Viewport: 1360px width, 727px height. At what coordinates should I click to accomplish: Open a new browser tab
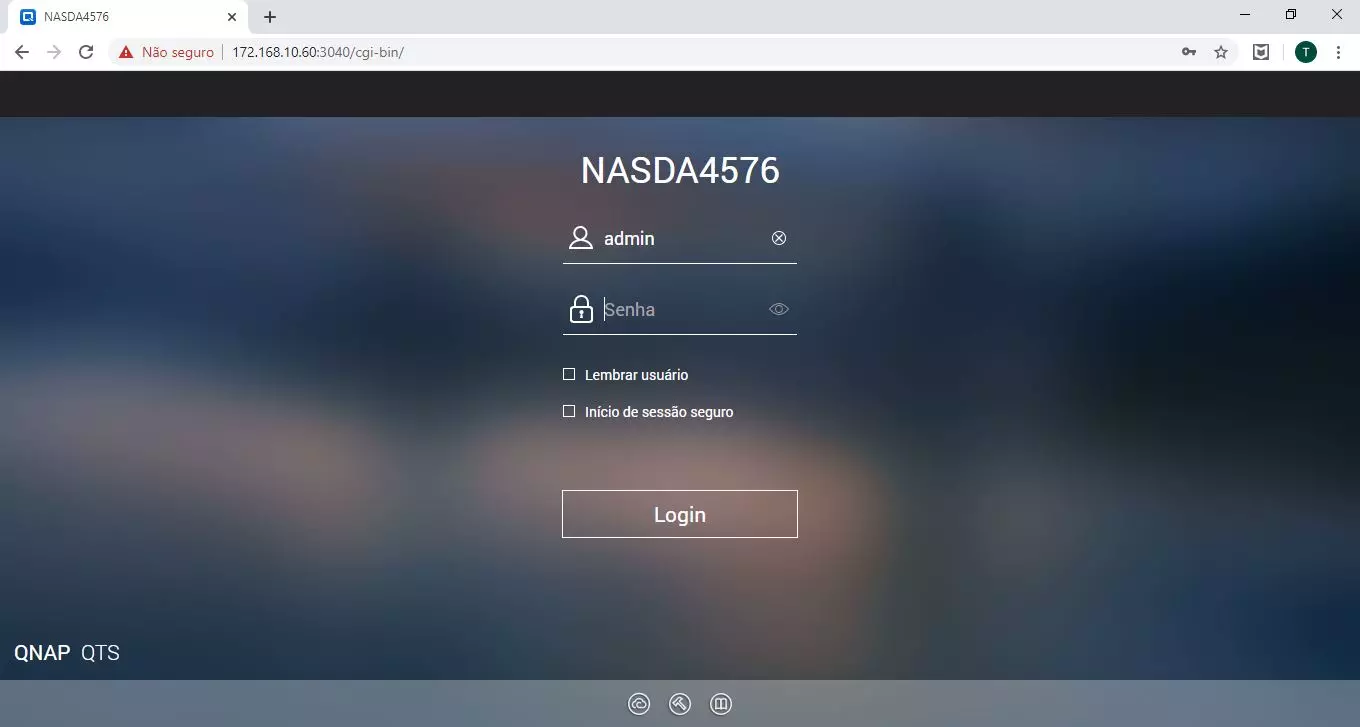(270, 17)
